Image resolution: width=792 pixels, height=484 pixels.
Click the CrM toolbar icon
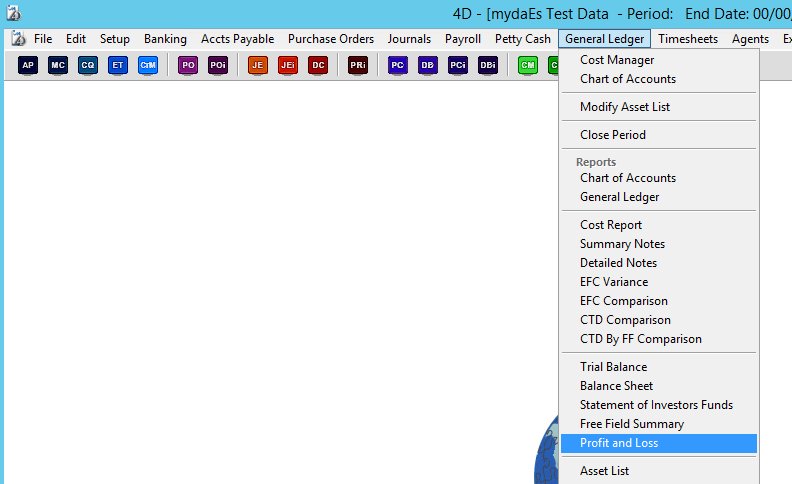point(148,65)
